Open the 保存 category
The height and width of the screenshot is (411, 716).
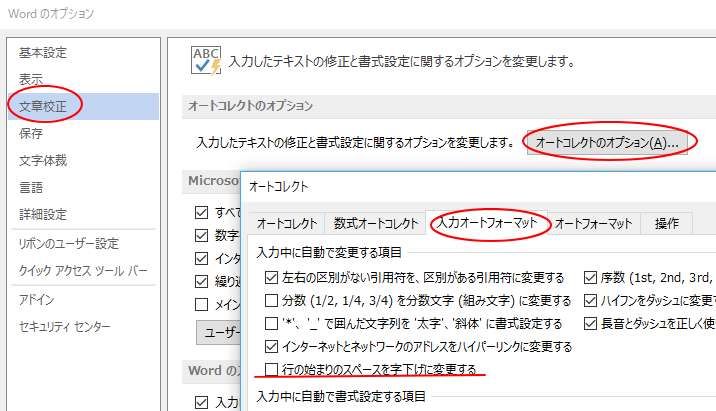[x=31, y=133]
